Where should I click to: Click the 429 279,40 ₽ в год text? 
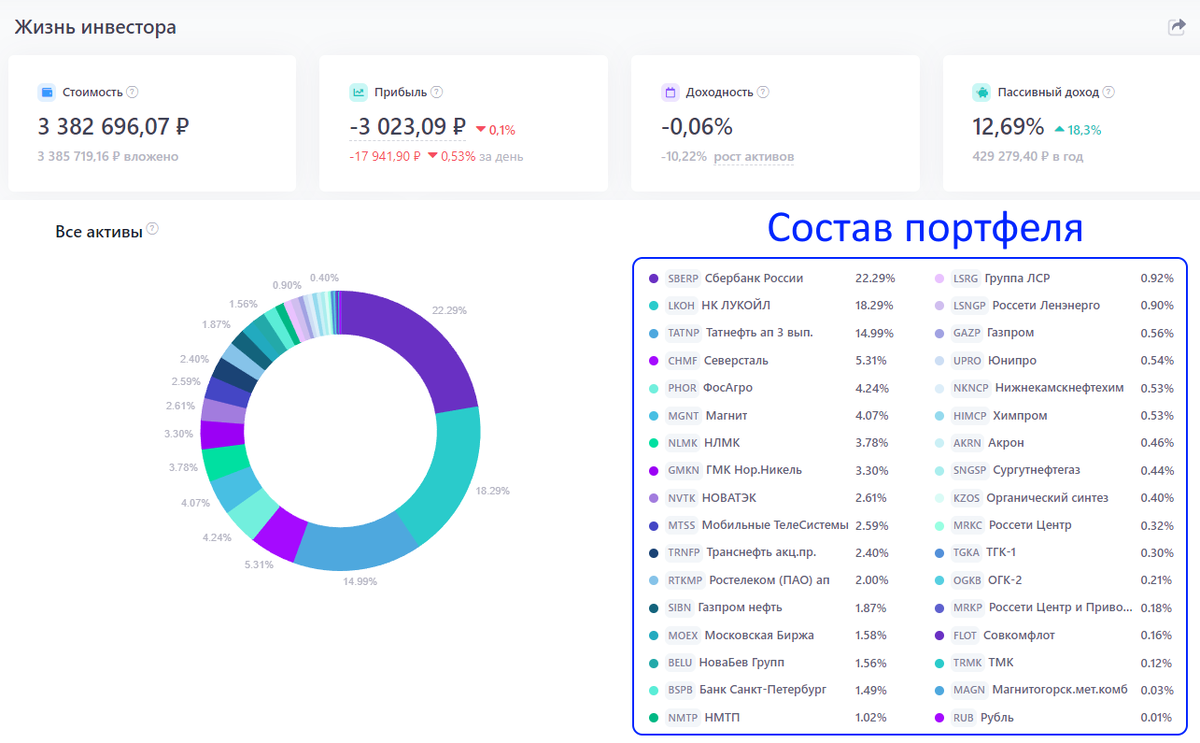click(x=1028, y=157)
